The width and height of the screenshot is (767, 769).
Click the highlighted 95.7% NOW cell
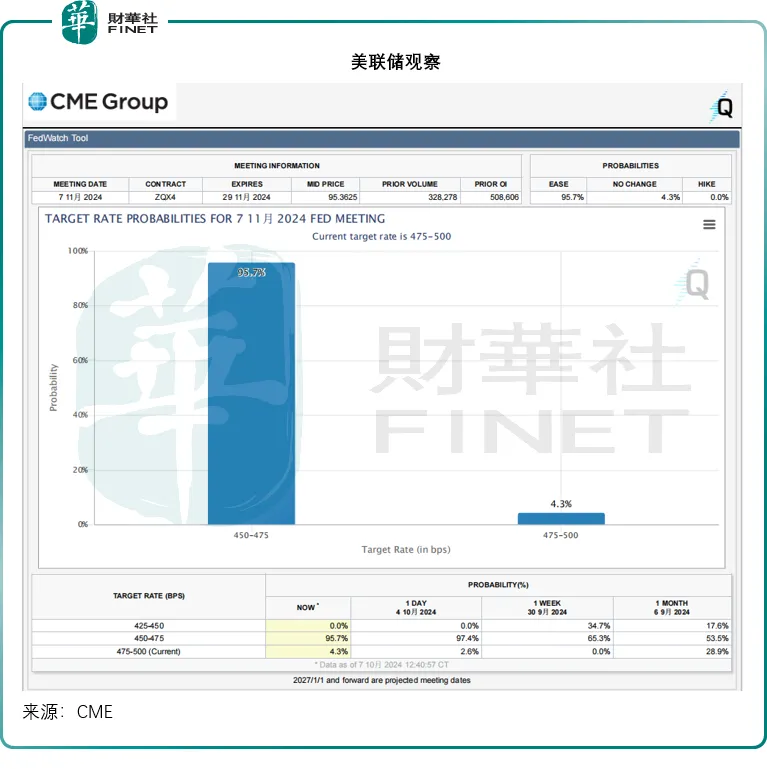click(308, 638)
